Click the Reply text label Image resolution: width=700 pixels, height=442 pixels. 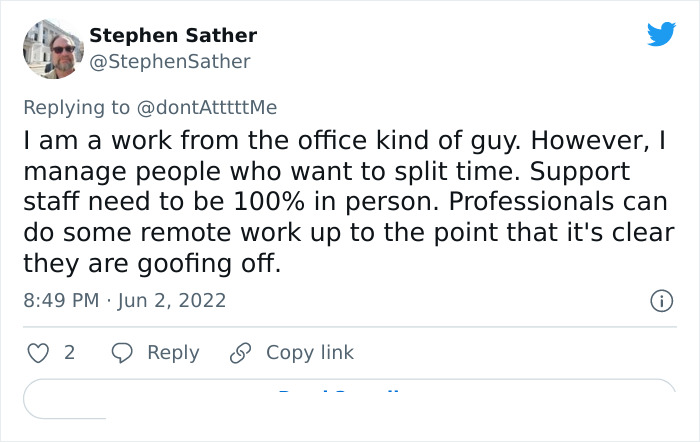pos(173,353)
